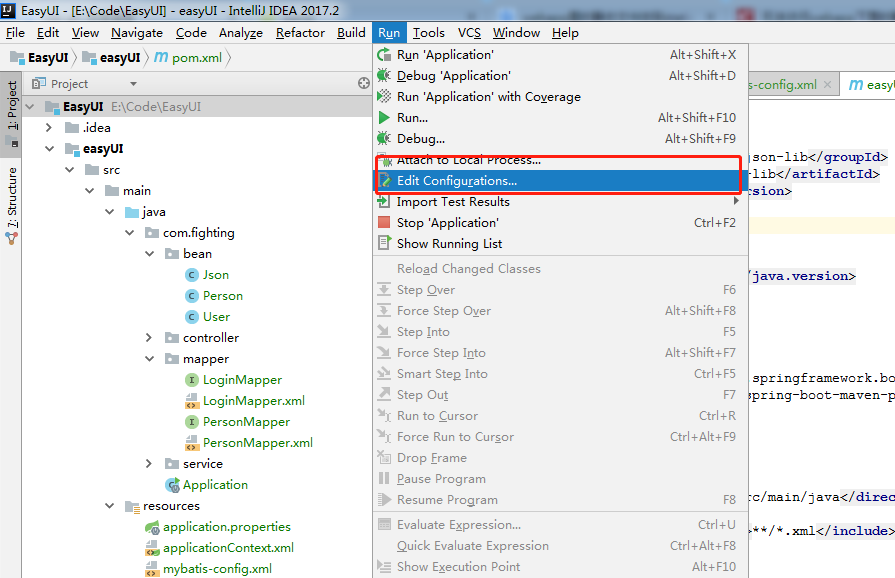The width and height of the screenshot is (895, 578).
Task: Click the red Stop 'Application' square icon
Action: point(384,223)
